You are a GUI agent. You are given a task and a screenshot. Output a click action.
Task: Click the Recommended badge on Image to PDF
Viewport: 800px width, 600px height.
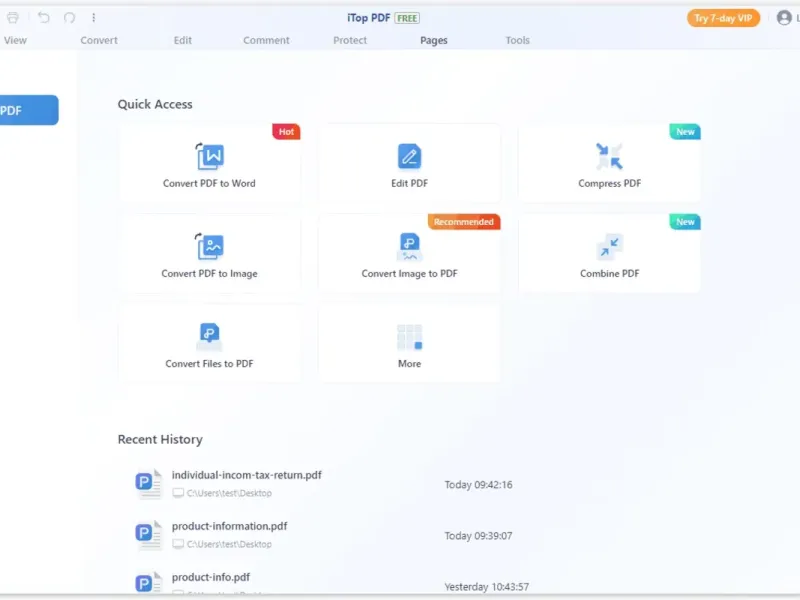click(464, 222)
